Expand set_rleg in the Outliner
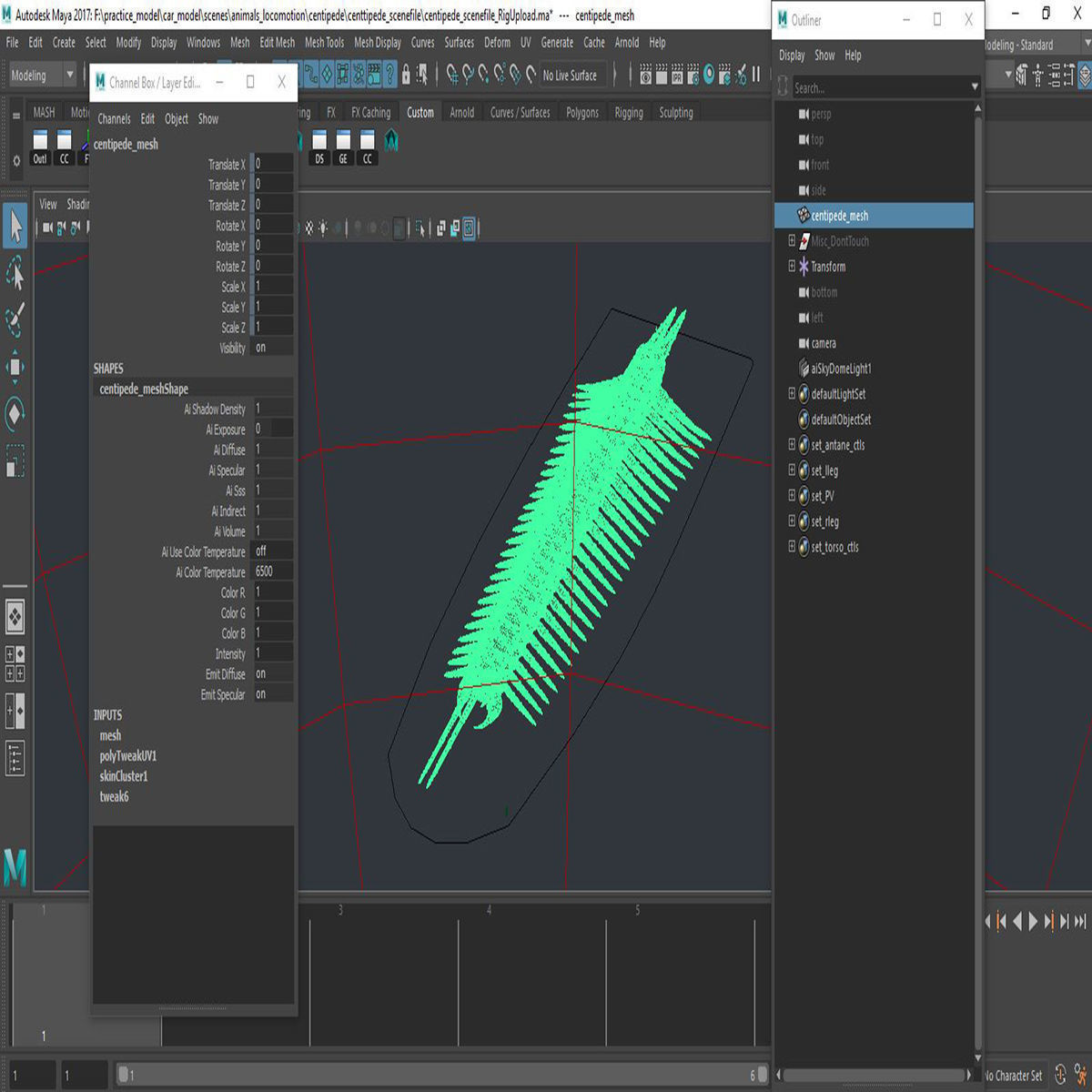This screenshot has height=1092, width=1092. [x=792, y=521]
